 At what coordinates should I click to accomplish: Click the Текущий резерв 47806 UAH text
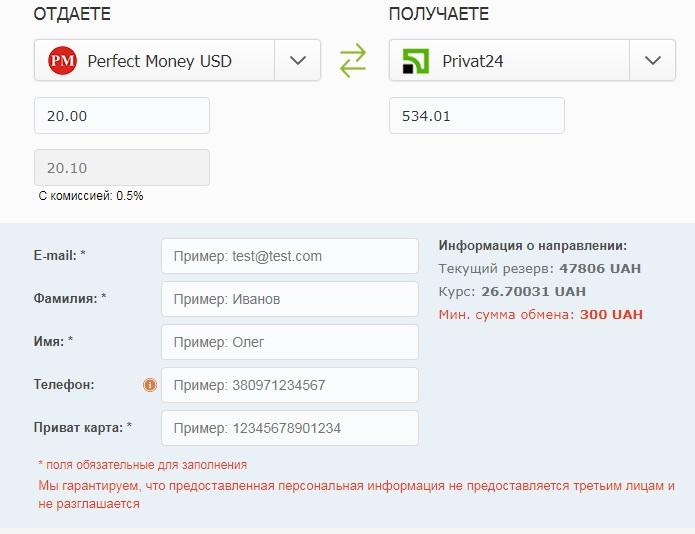(539, 269)
